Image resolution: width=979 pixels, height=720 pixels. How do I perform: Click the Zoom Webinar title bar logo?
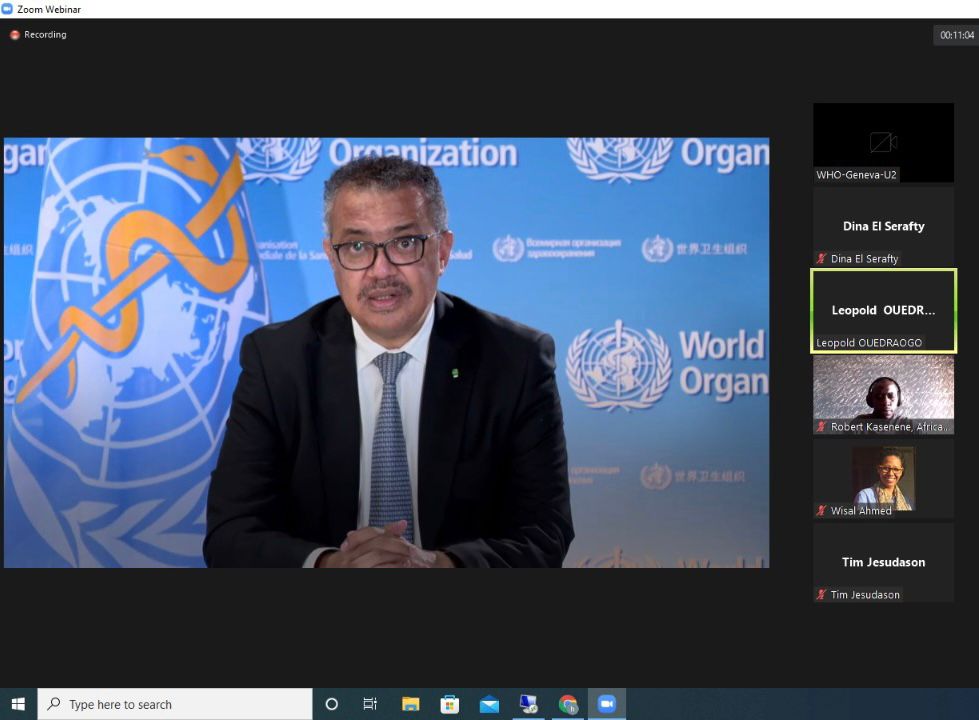8,9
